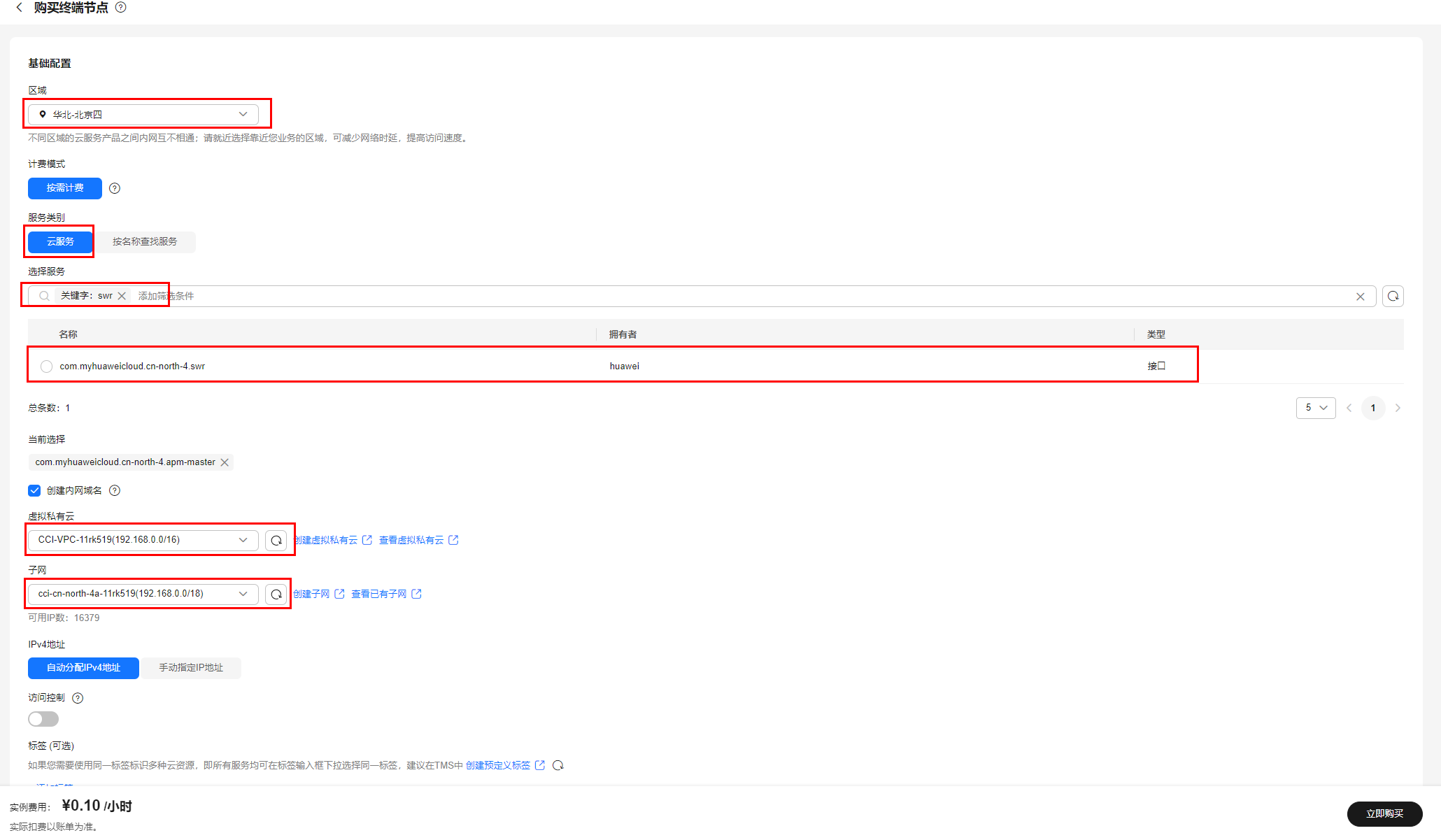This screenshot has width=1441, height=840.
Task: Uncheck the 创建内网域名 checkbox
Action: [34, 490]
